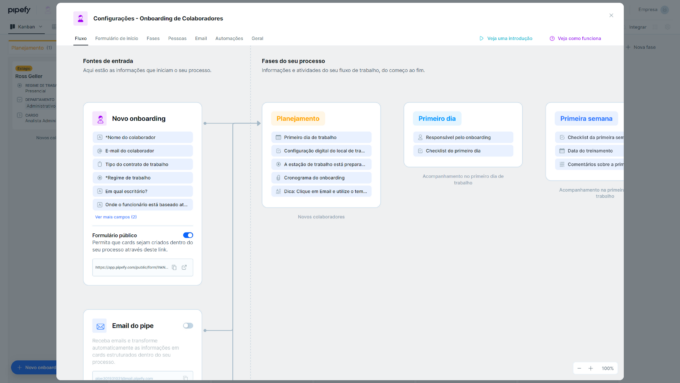Select *Nome do colaborador field
This screenshot has width=680, height=383.
[x=143, y=137]
